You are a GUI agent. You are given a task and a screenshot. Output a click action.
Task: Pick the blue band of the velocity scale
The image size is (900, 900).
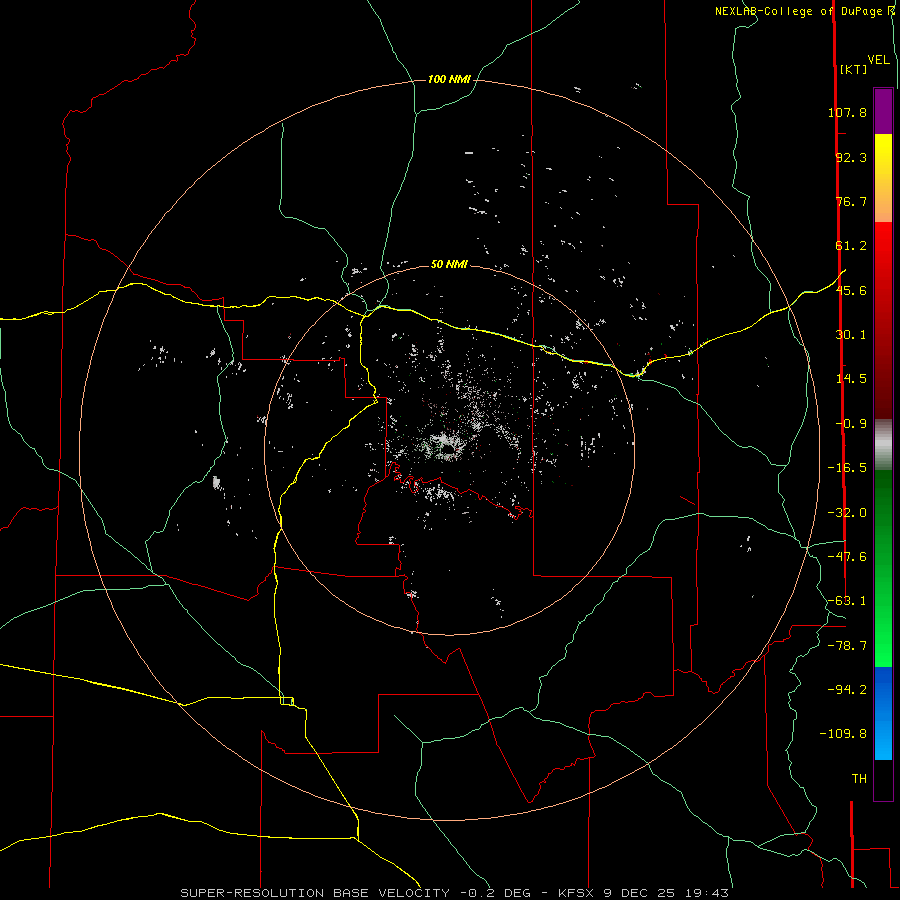(x=883, y=713)
